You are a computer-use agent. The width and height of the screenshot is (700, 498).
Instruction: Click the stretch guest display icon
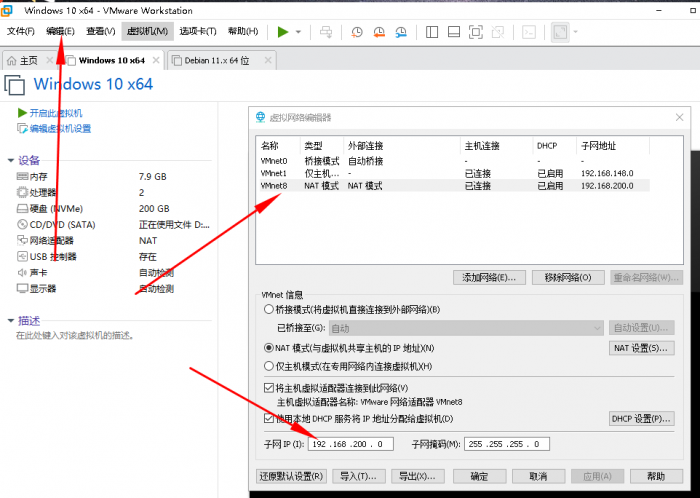[560, 32]
